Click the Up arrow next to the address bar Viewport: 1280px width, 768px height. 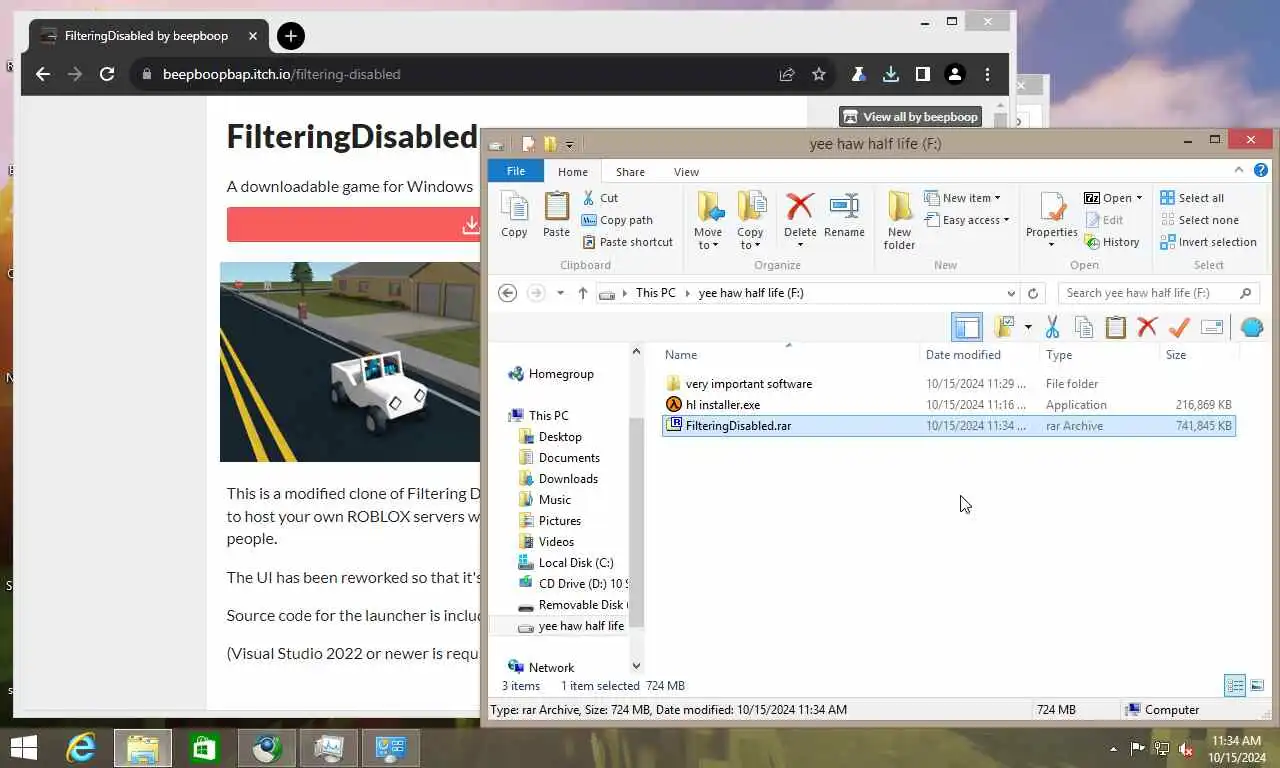point(583,293)
